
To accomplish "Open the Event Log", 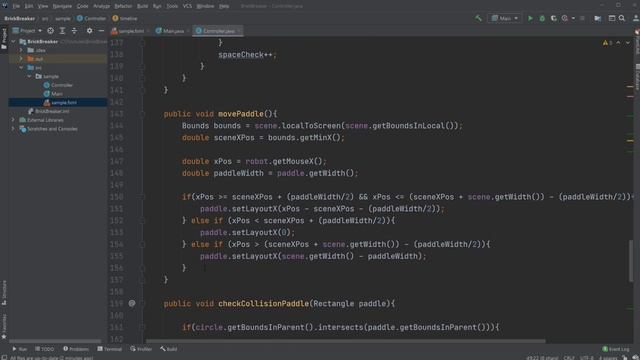I will click(x=616, y=349).
